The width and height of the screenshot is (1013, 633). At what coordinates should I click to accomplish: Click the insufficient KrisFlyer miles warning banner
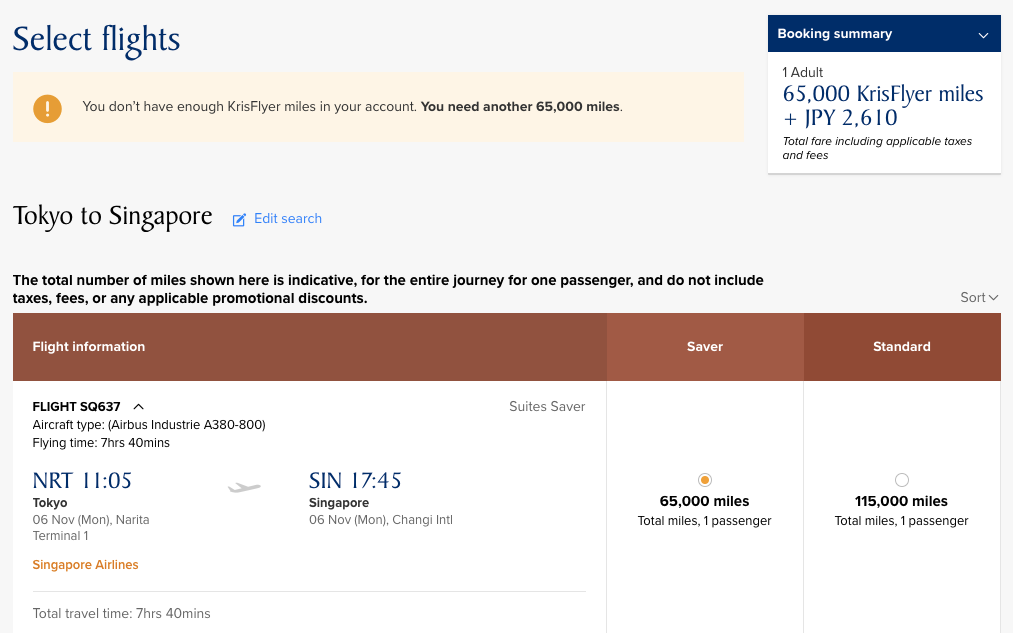click(378, 107)
